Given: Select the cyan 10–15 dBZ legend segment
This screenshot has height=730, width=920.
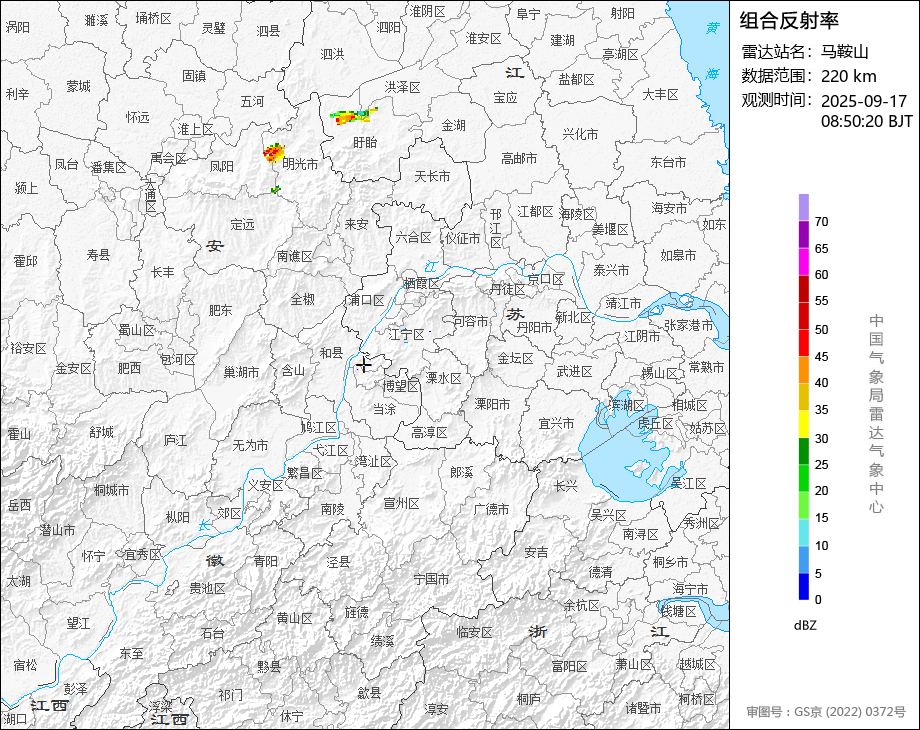Looking at the screenshot, I should point(804,533).
